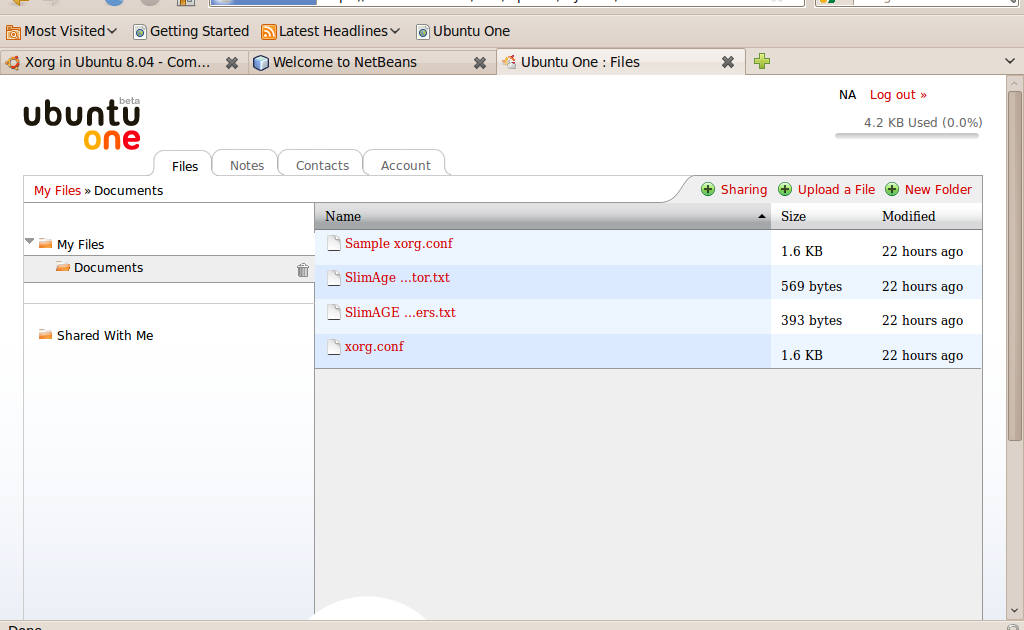Click the green plus icon beside Upload a File
This screenshot has width=1024, height=630.
pyautogui.click(x=785, y=189)
